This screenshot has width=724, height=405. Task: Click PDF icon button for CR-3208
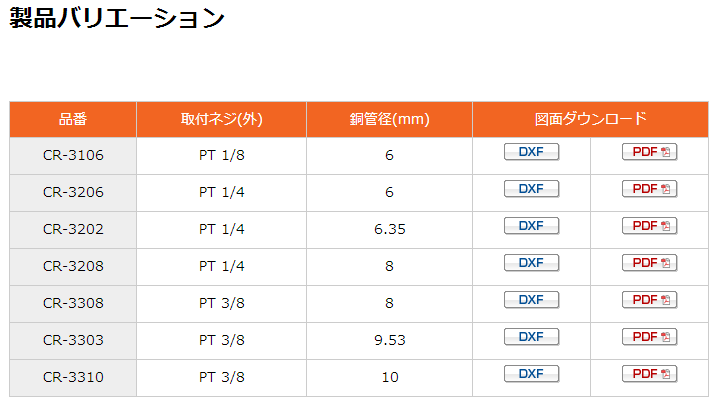click(649, 263)
